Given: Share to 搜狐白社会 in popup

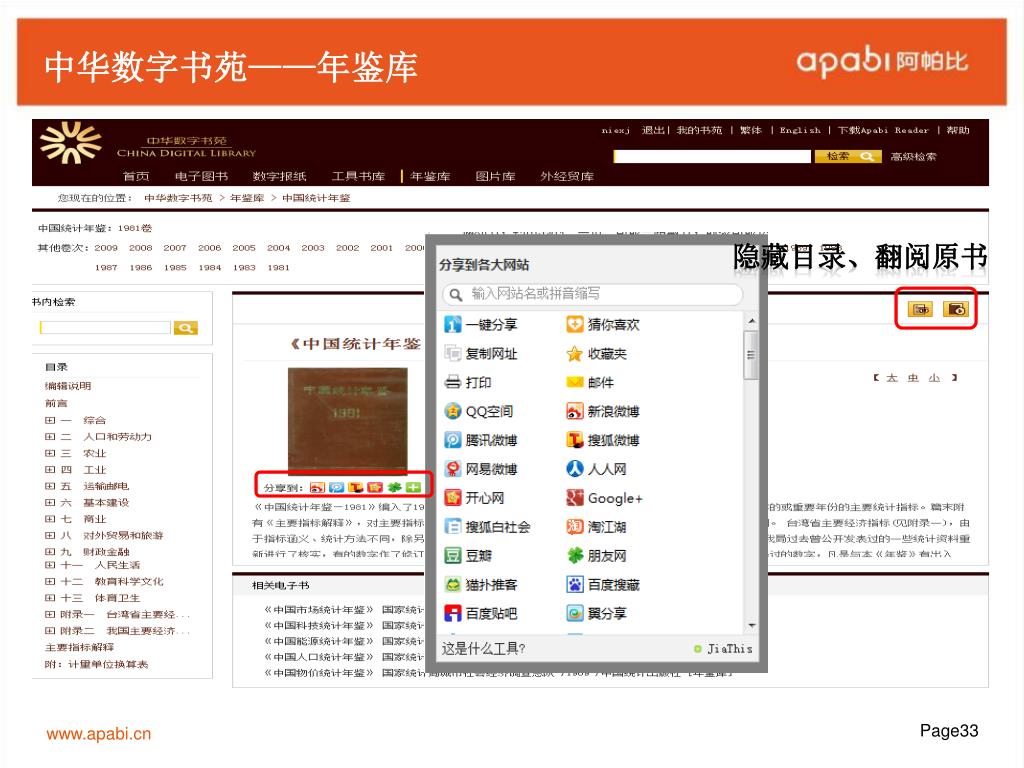Looking at the screenshot, I should coord(488,526).
